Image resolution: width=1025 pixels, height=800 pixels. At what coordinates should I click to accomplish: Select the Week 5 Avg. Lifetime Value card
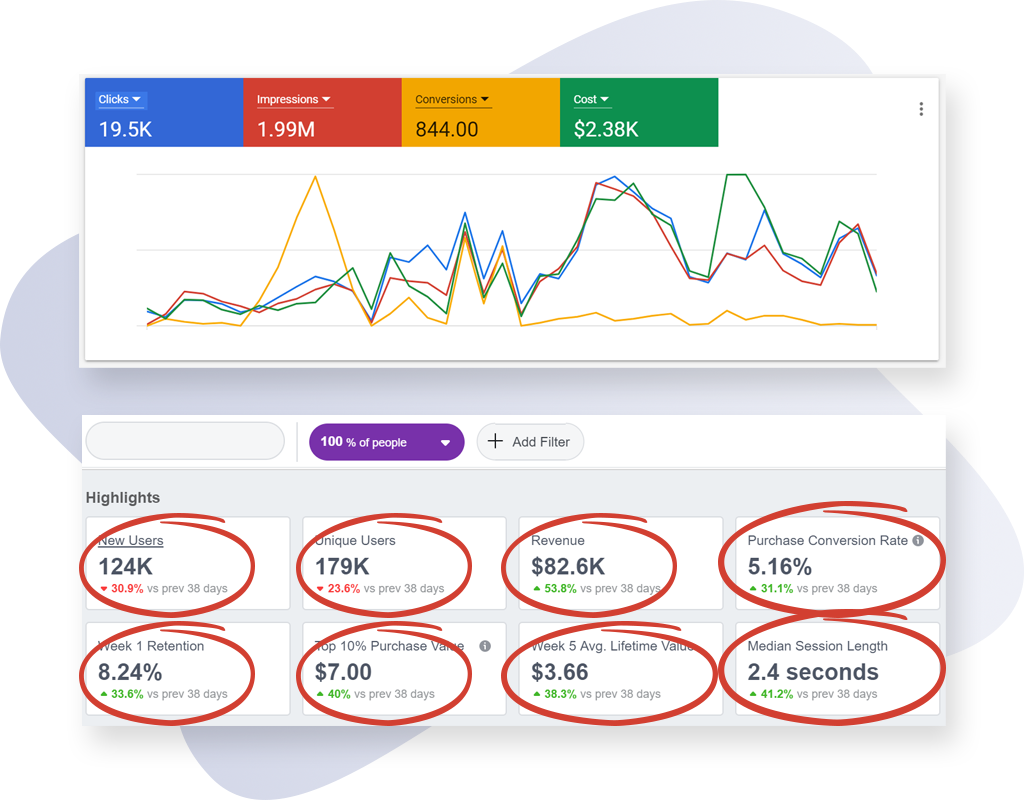[620, 669]
